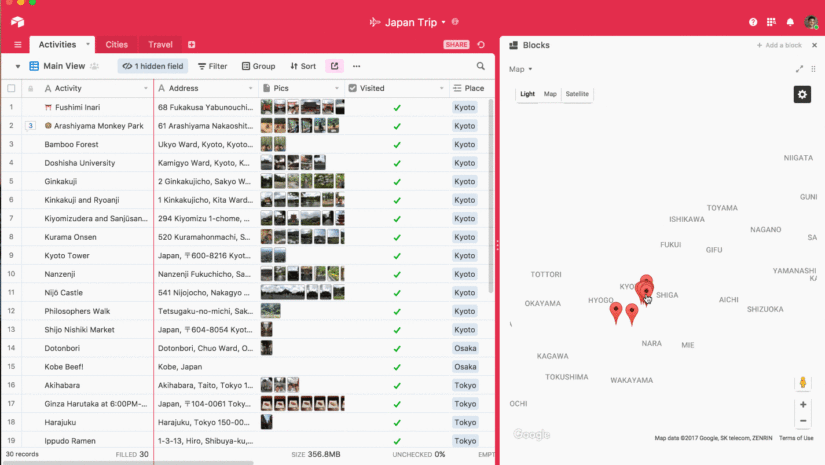Switch to the Cities table tab
The height and width of the screenshot is (465, 825).
(117, 45)
